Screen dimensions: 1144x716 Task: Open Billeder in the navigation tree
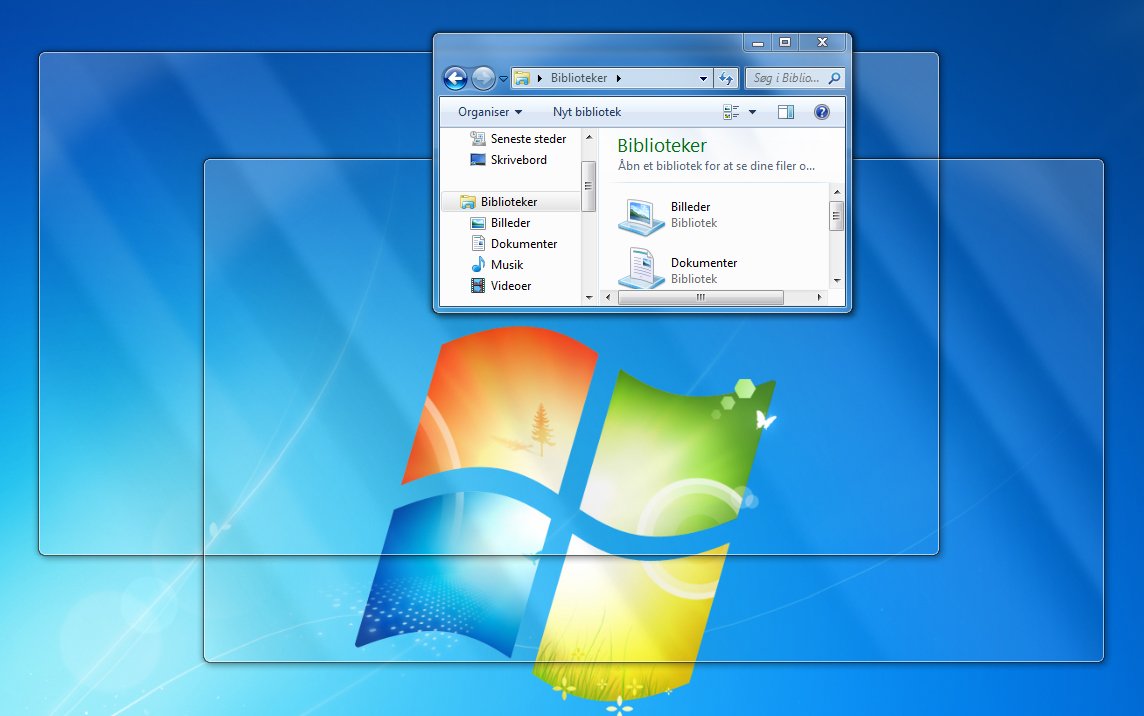click(x=510, y=223)
